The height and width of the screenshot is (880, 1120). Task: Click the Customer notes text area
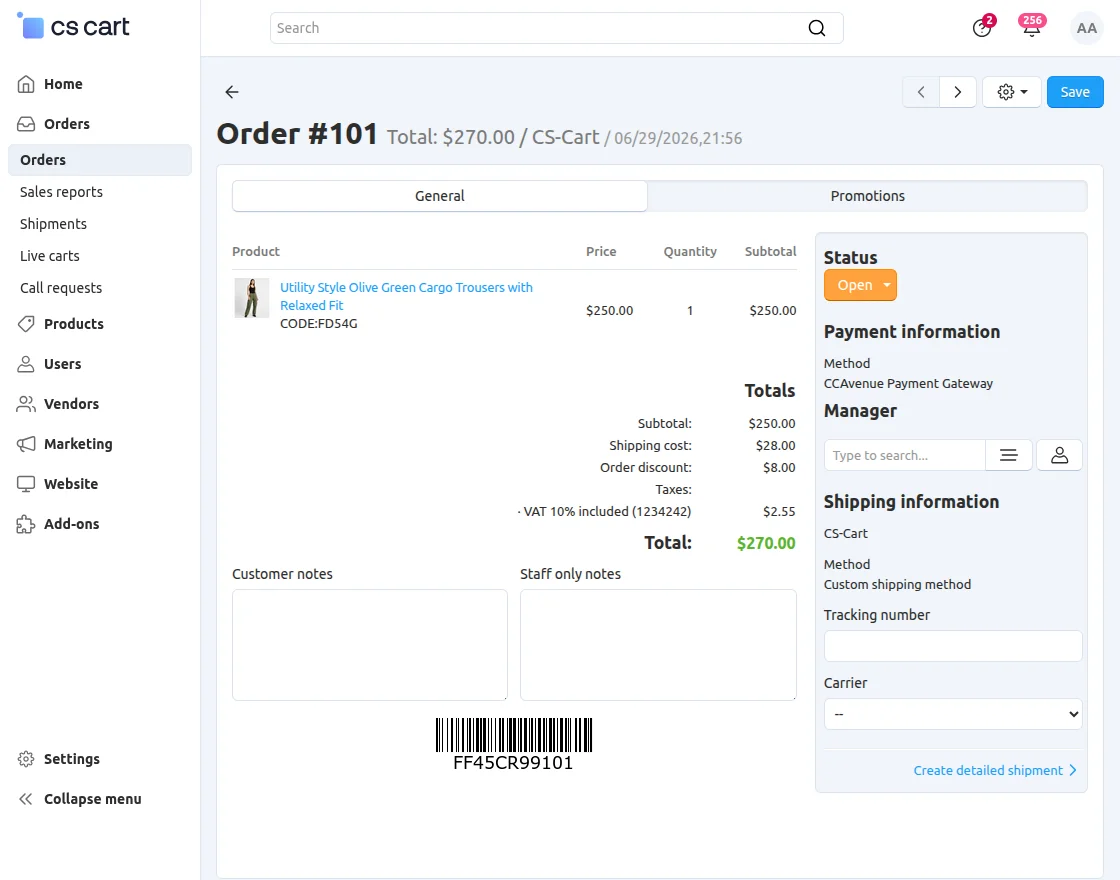tap(370, 645)
